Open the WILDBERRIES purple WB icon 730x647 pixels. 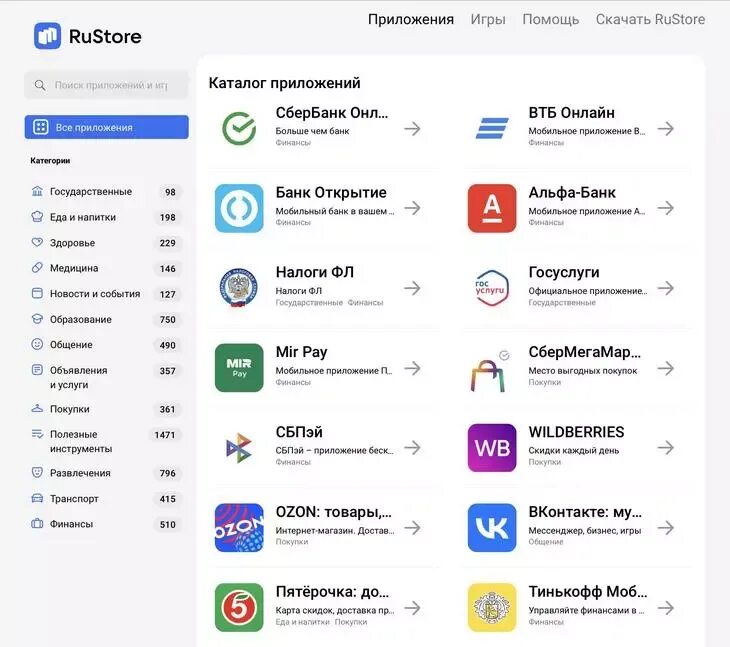tap(492, 448)
